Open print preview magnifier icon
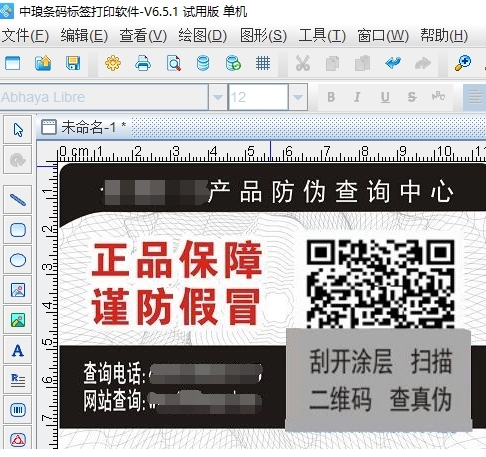Image resolution: width=486 pixels, height=457 pixels. click(x=174, y=63)
